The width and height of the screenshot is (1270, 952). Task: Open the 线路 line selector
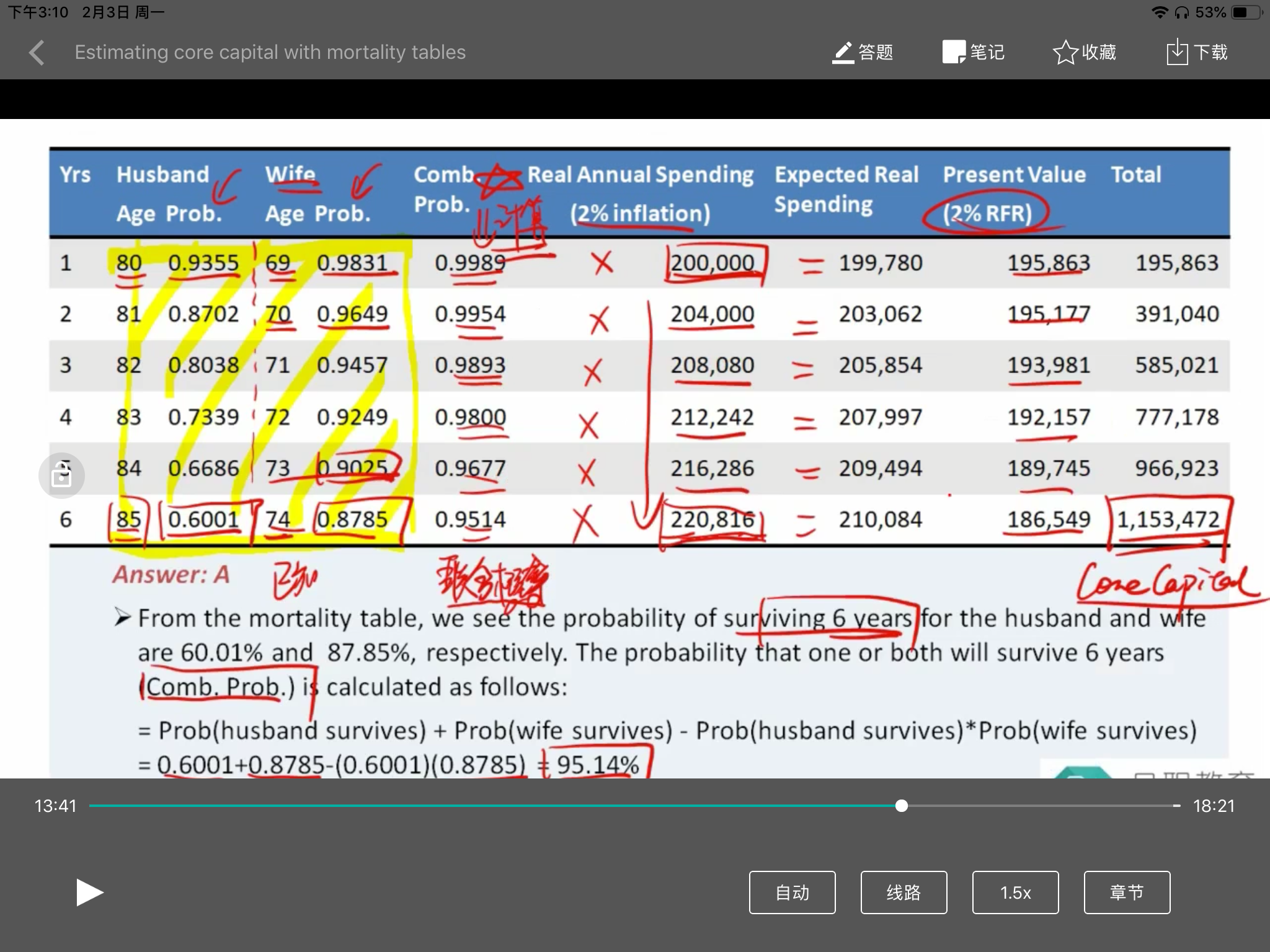904,892
